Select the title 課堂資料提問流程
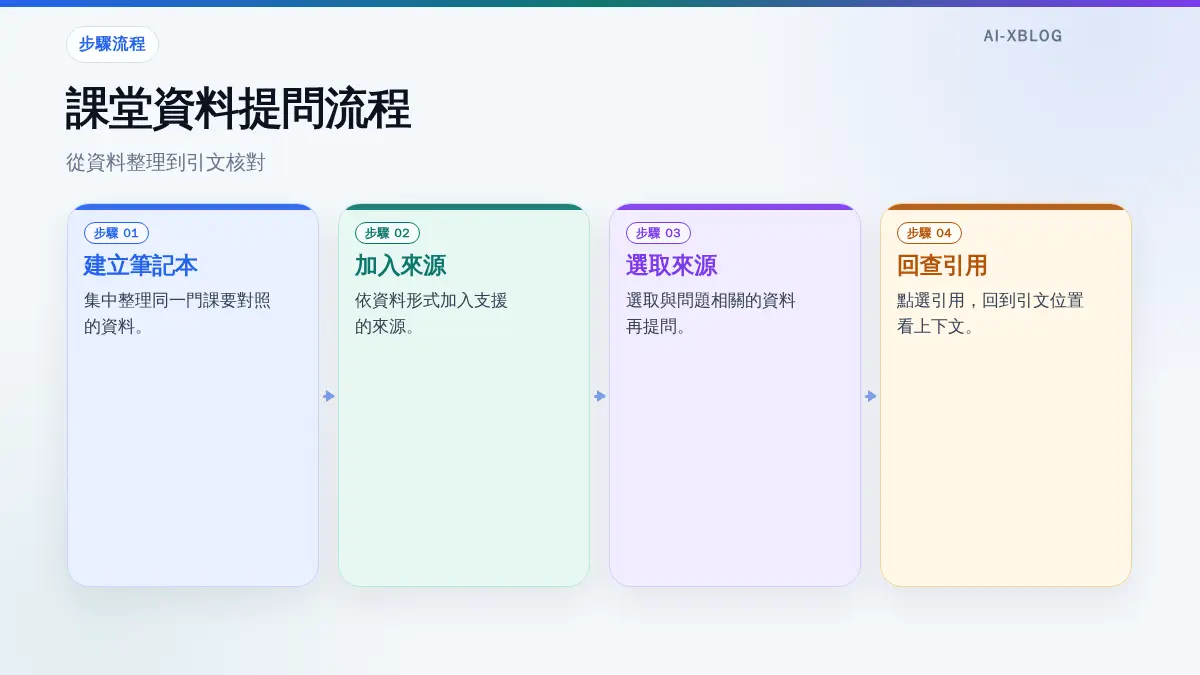The width and height of the screenshot is (1200, 675). click(238, 109)
